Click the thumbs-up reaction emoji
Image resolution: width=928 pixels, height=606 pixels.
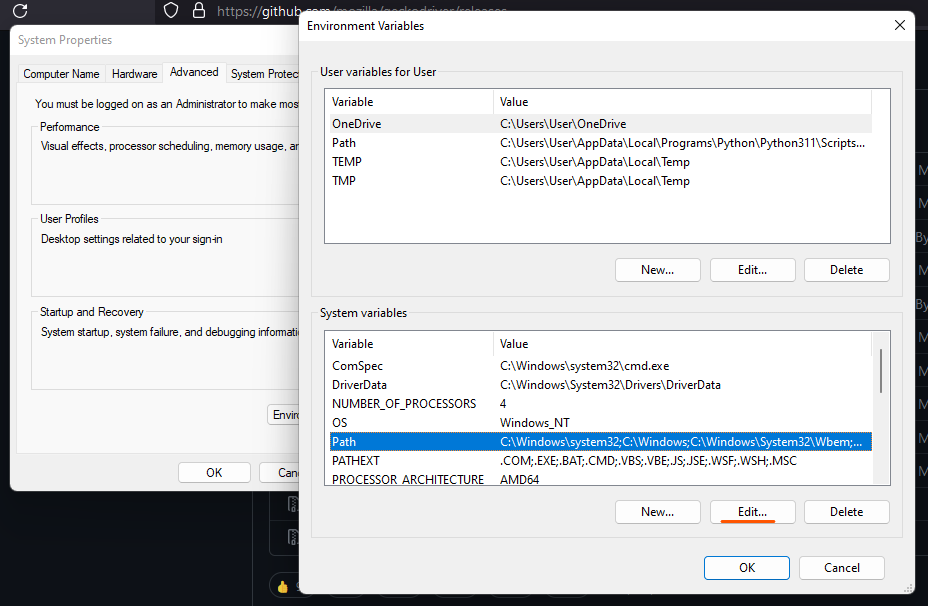283,586
